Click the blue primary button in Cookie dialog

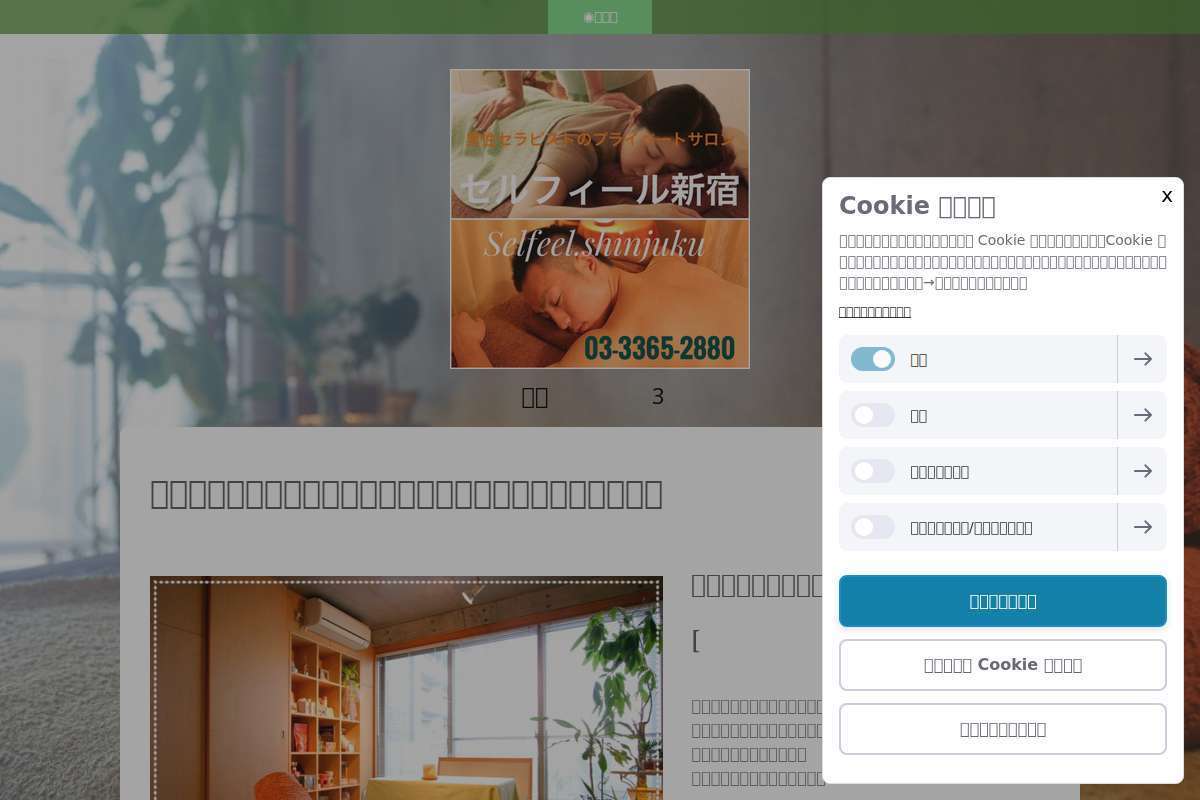(x=1003, y=601)
